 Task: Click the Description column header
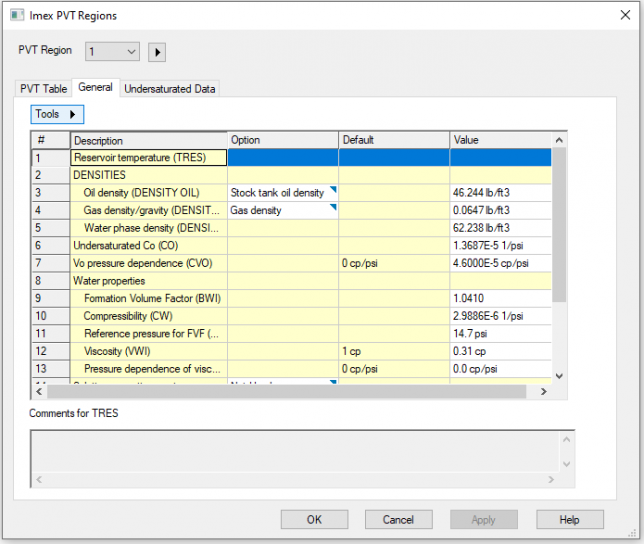(149, 140)
